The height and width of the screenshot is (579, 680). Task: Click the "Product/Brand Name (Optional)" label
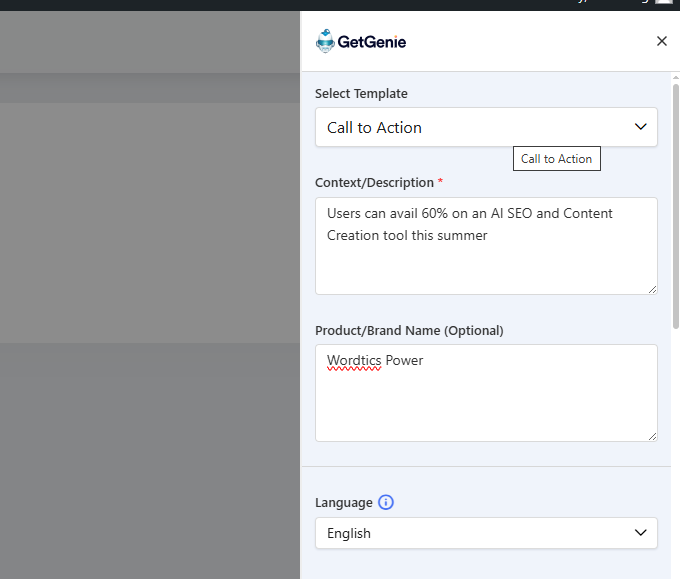(x=409, y=330)
